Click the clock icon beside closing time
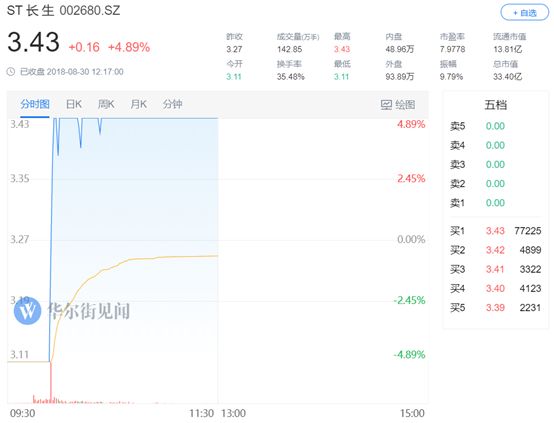Image resolution: width=554 pixels, height=423 pixels. point(11,72)
